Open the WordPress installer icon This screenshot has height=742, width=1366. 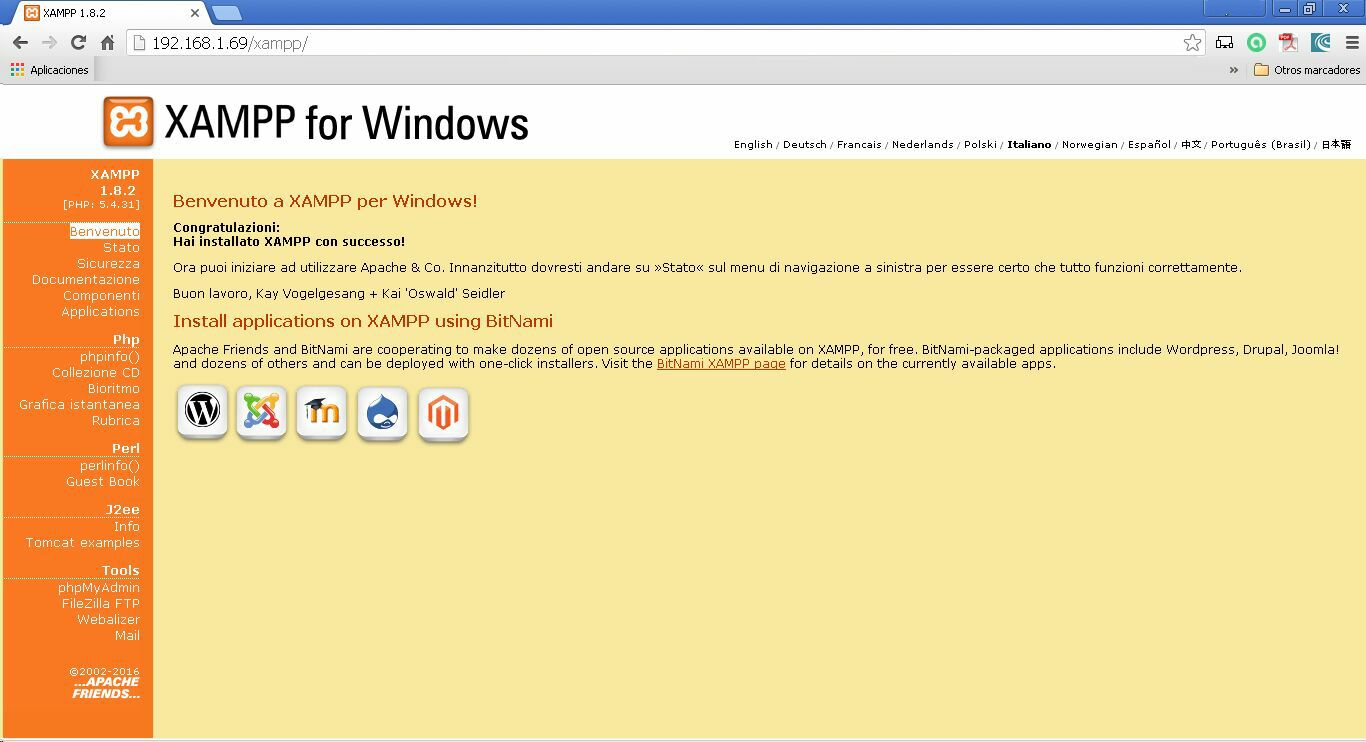point(201,413)
